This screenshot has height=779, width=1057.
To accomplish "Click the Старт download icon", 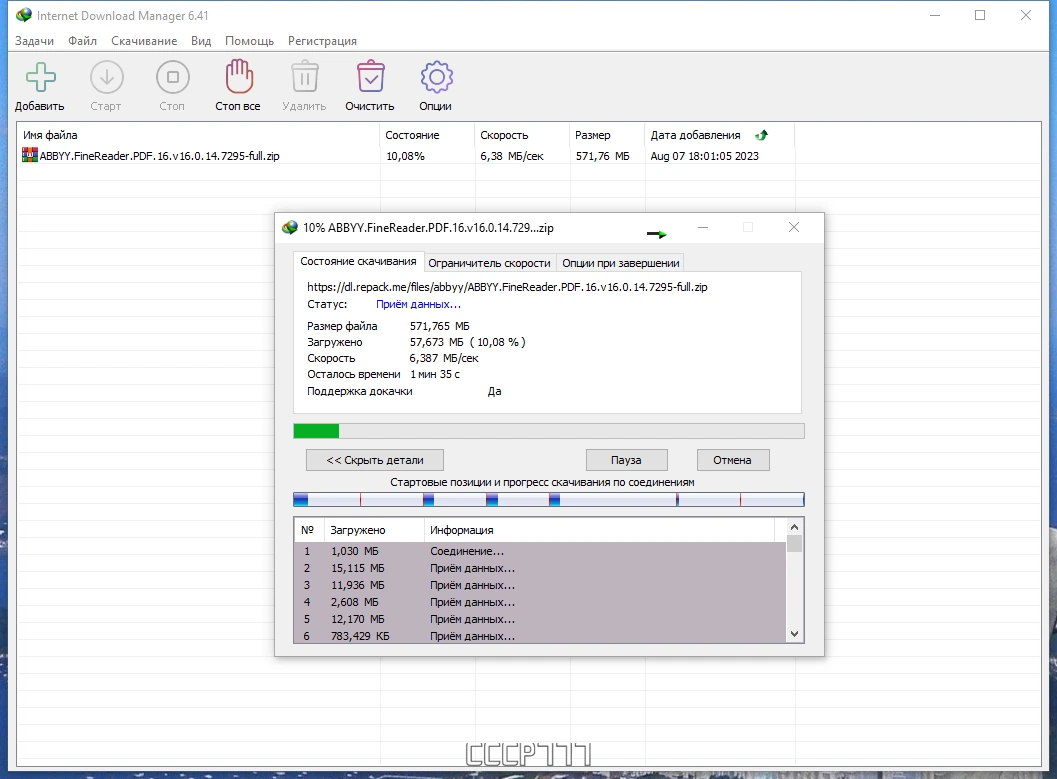I will tap(107, 77).
